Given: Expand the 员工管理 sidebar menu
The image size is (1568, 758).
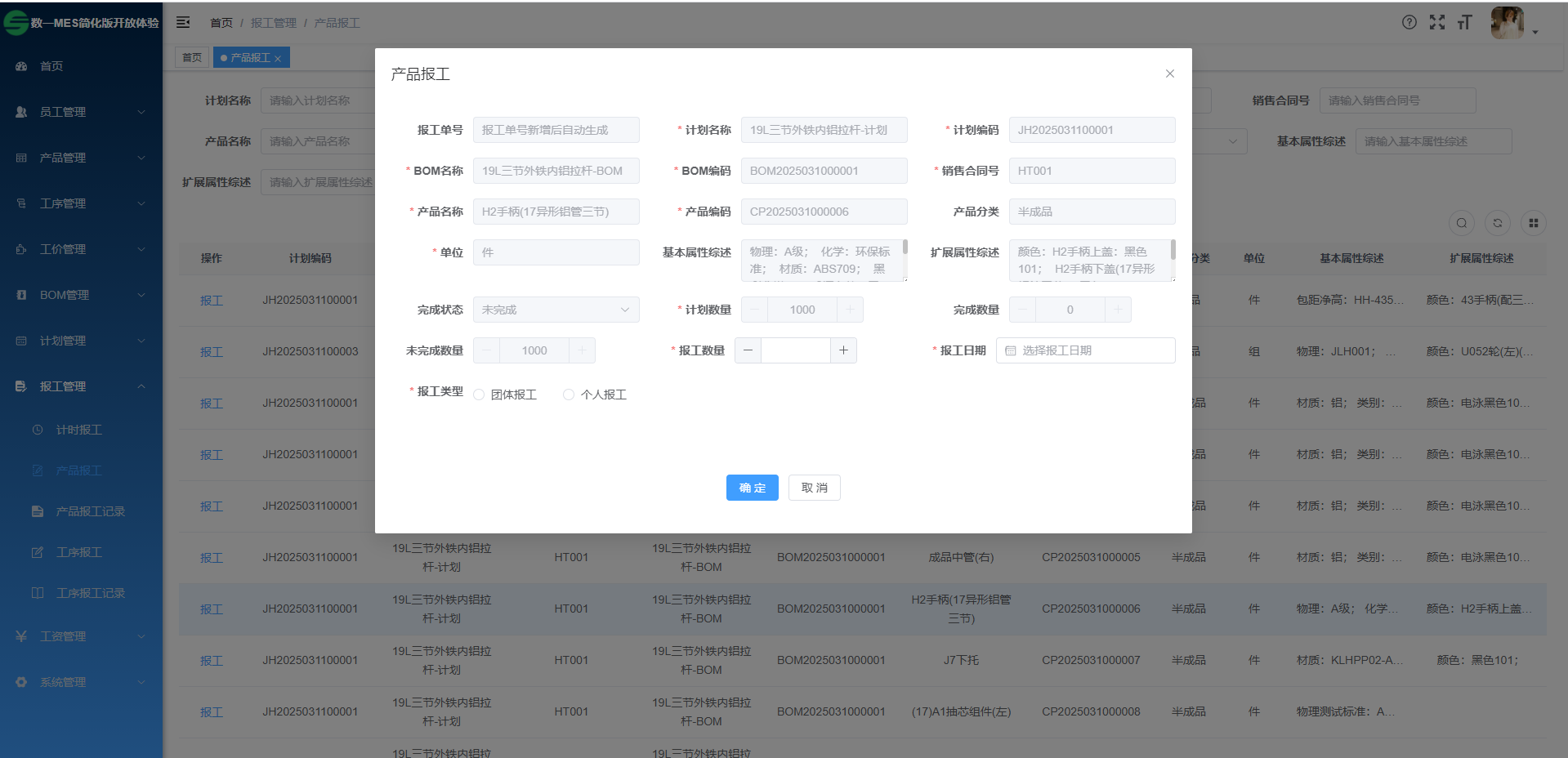Looking at the screenshot, I should [80, 112].
